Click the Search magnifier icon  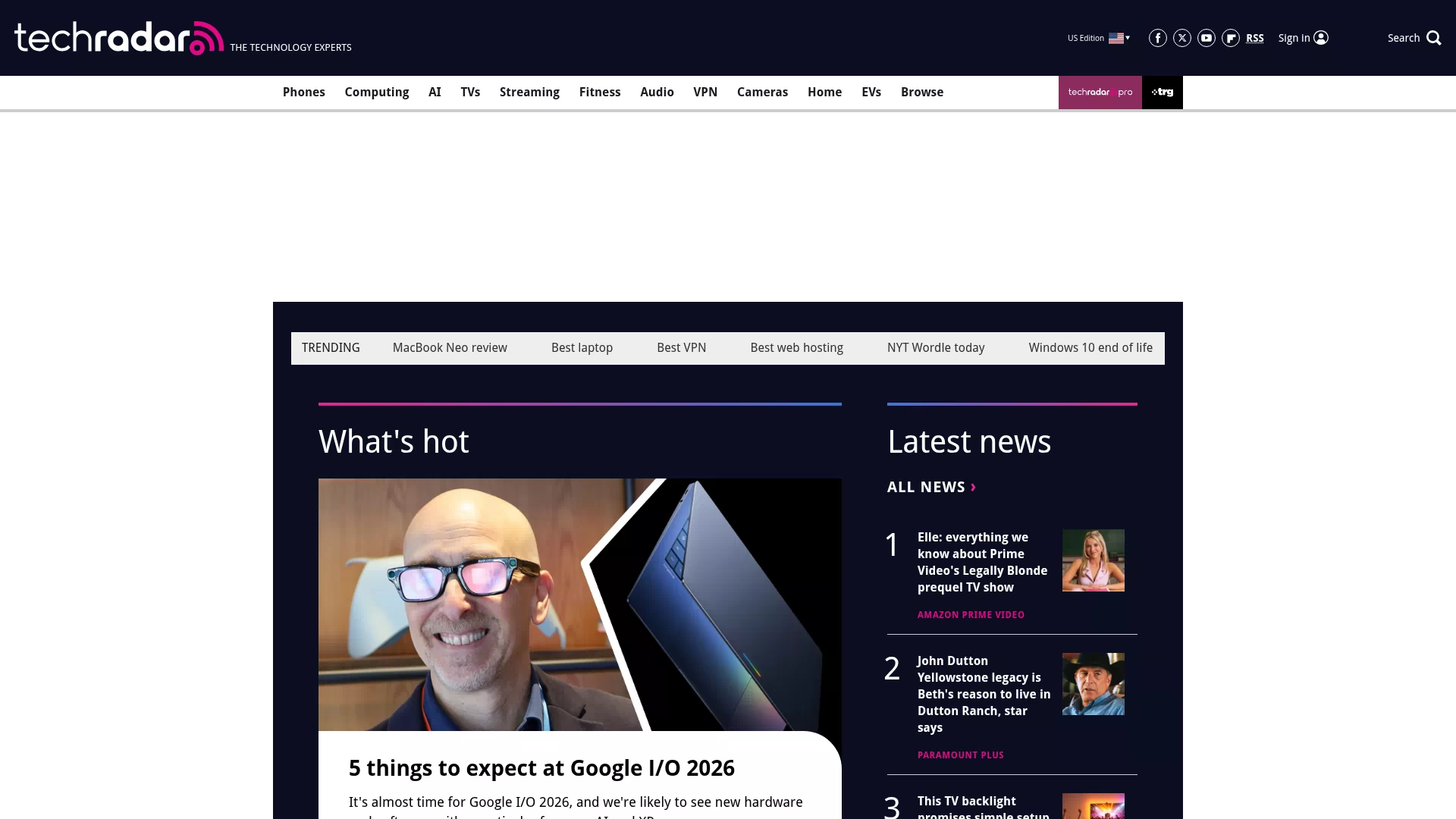[x=1433, y=38]
